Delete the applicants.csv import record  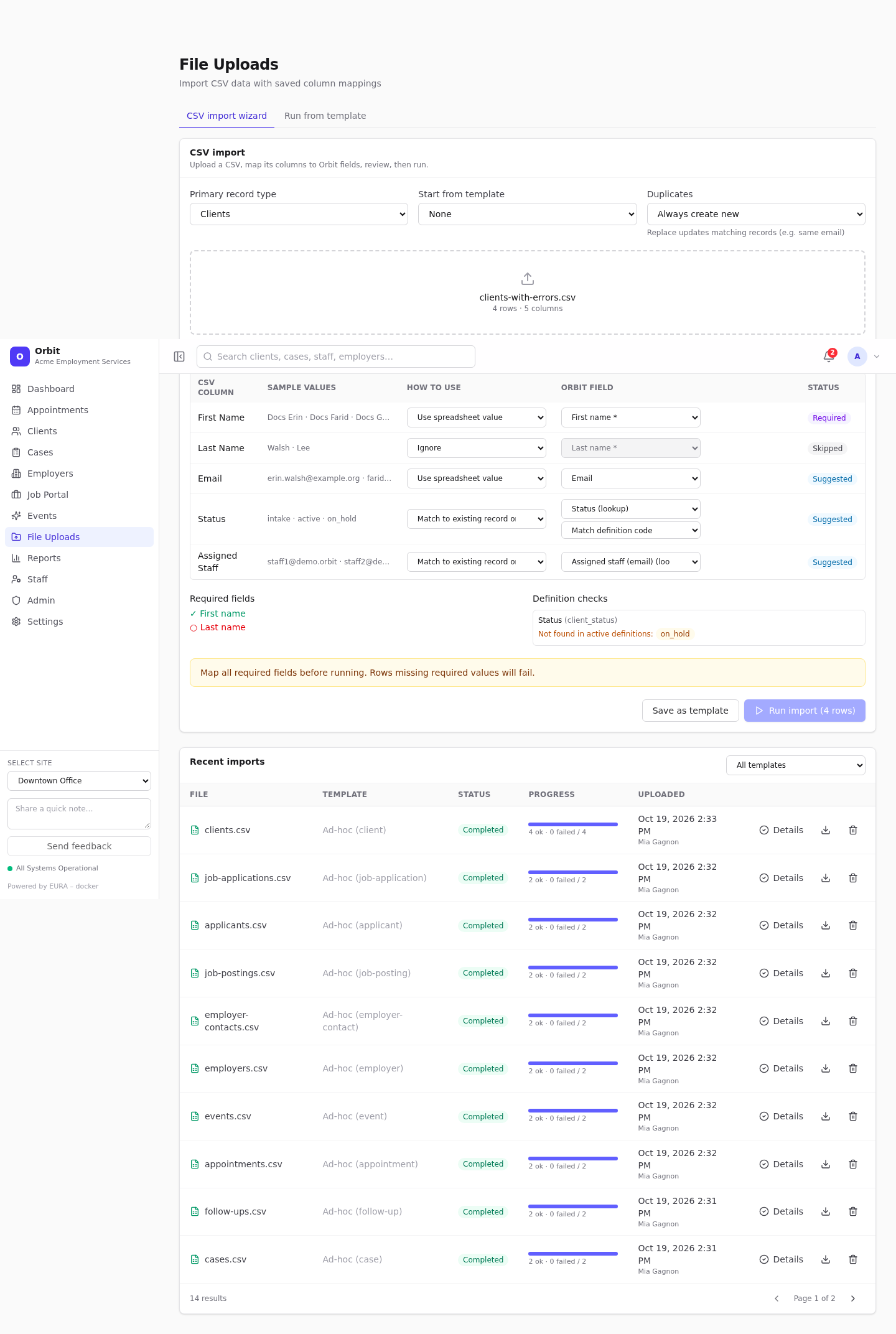coord(853,925)
